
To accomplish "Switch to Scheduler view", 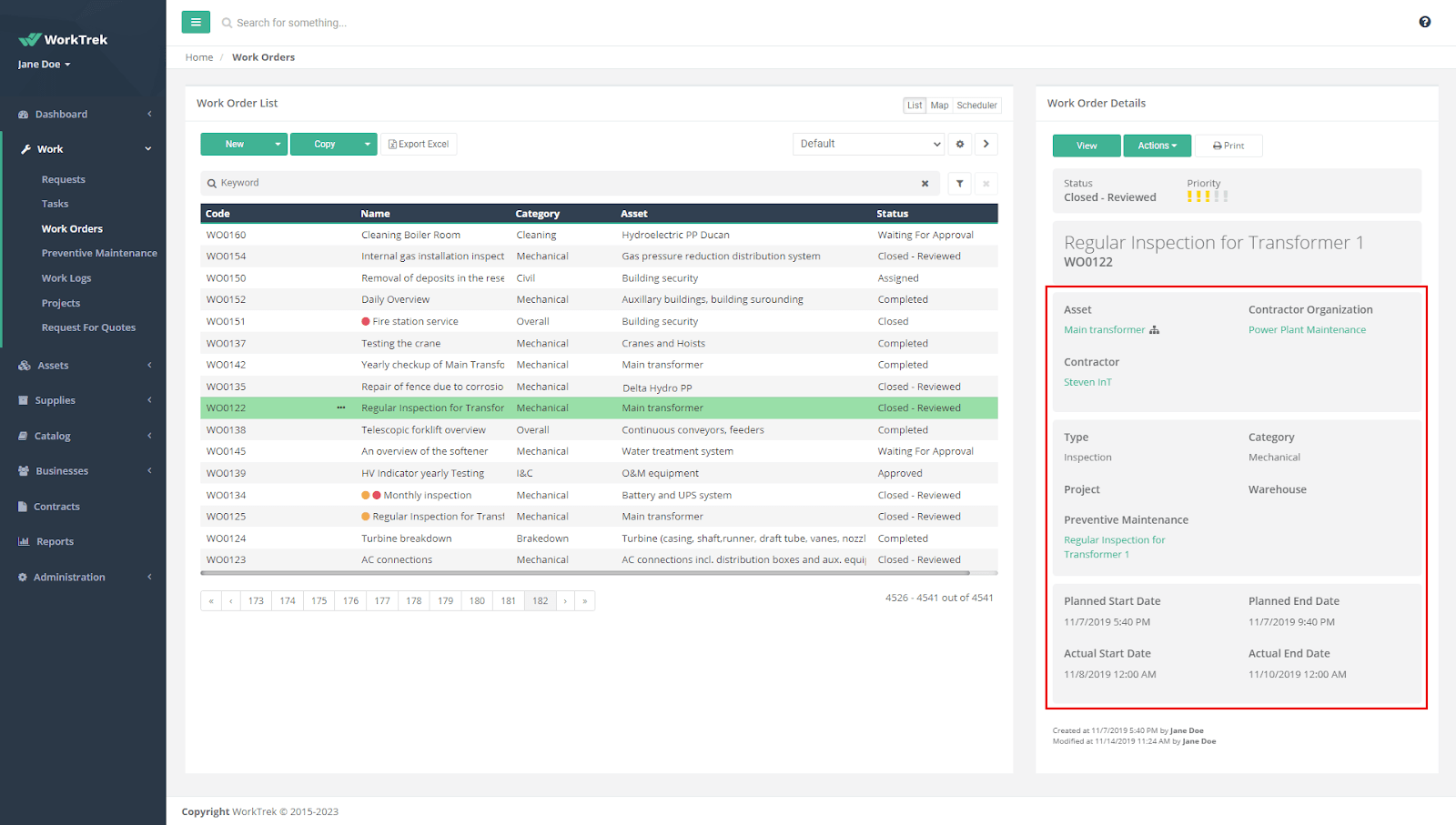I will click(976, 105).
